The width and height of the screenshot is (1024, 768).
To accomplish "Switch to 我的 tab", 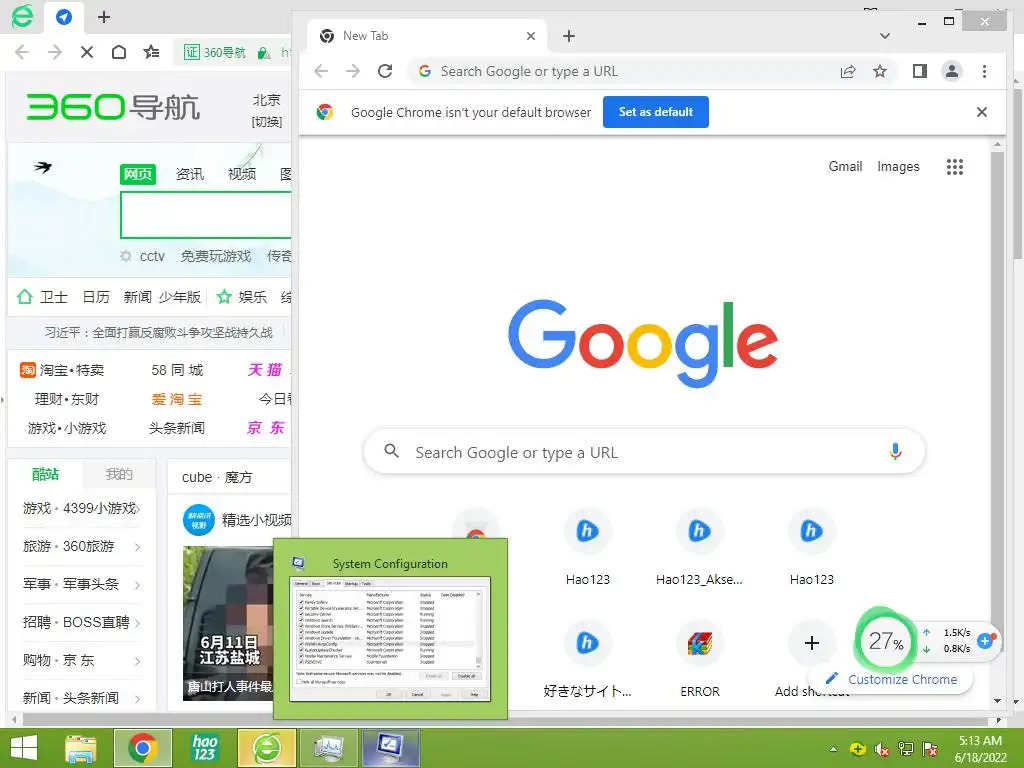I will coord(119,474).
